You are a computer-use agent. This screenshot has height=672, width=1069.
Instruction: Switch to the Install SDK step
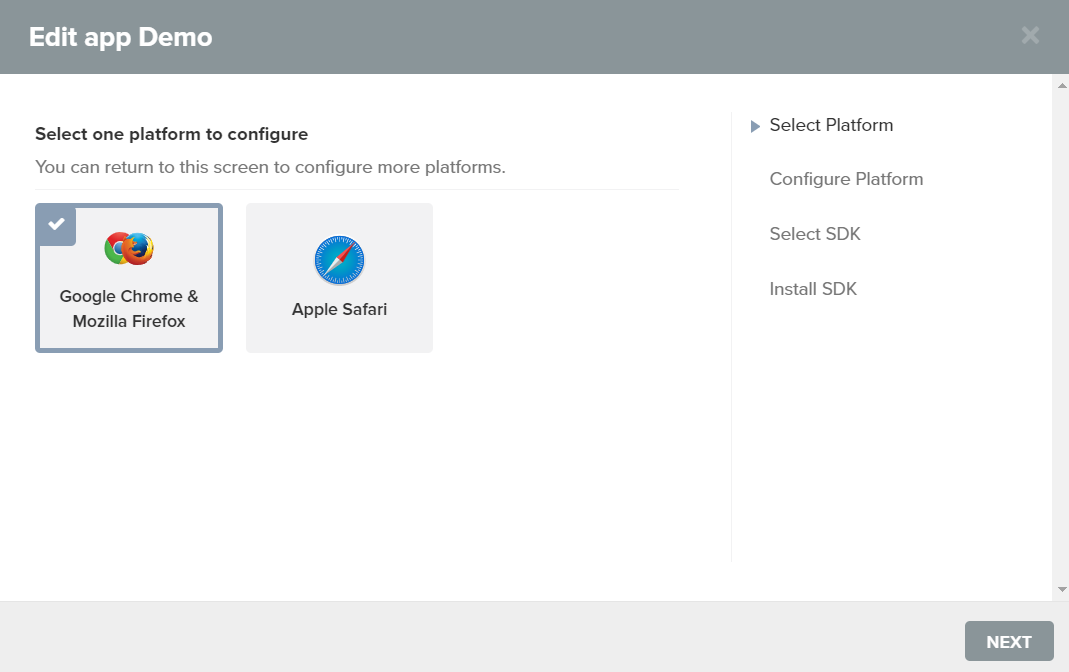[813, 289]
